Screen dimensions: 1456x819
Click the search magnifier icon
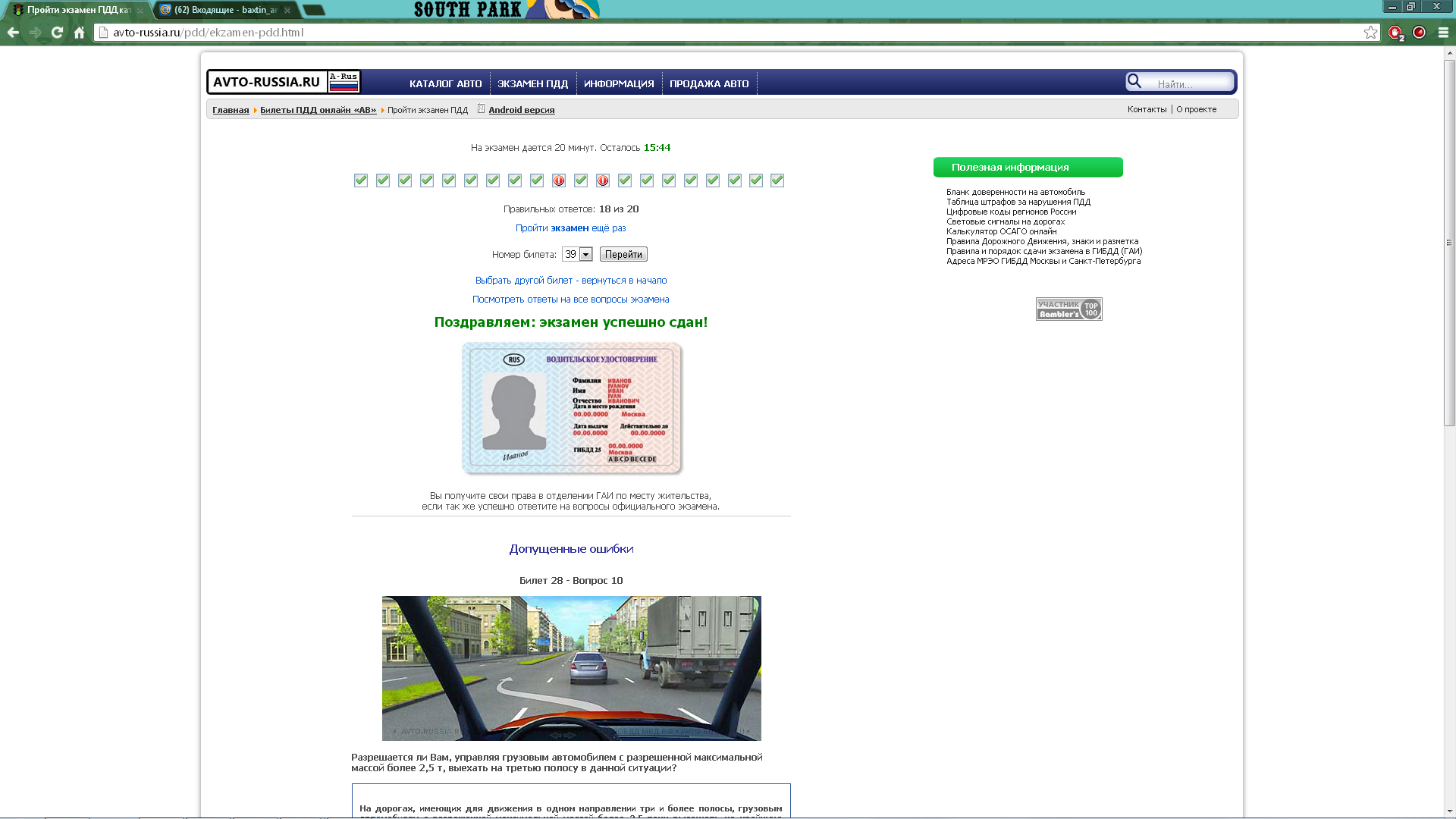(x=1134, y=82)
